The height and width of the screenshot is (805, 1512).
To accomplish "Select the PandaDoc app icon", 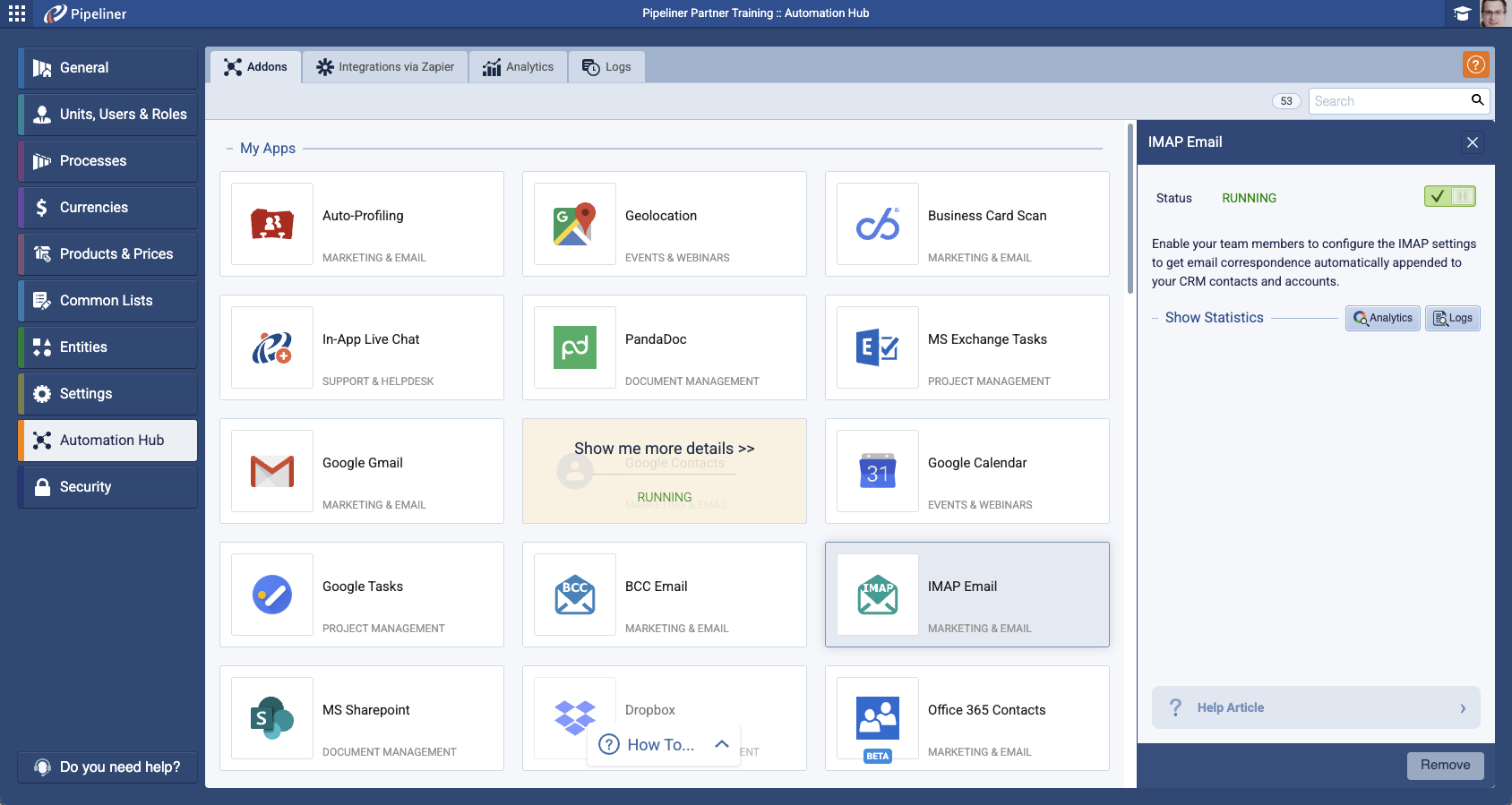I will 575,347.
